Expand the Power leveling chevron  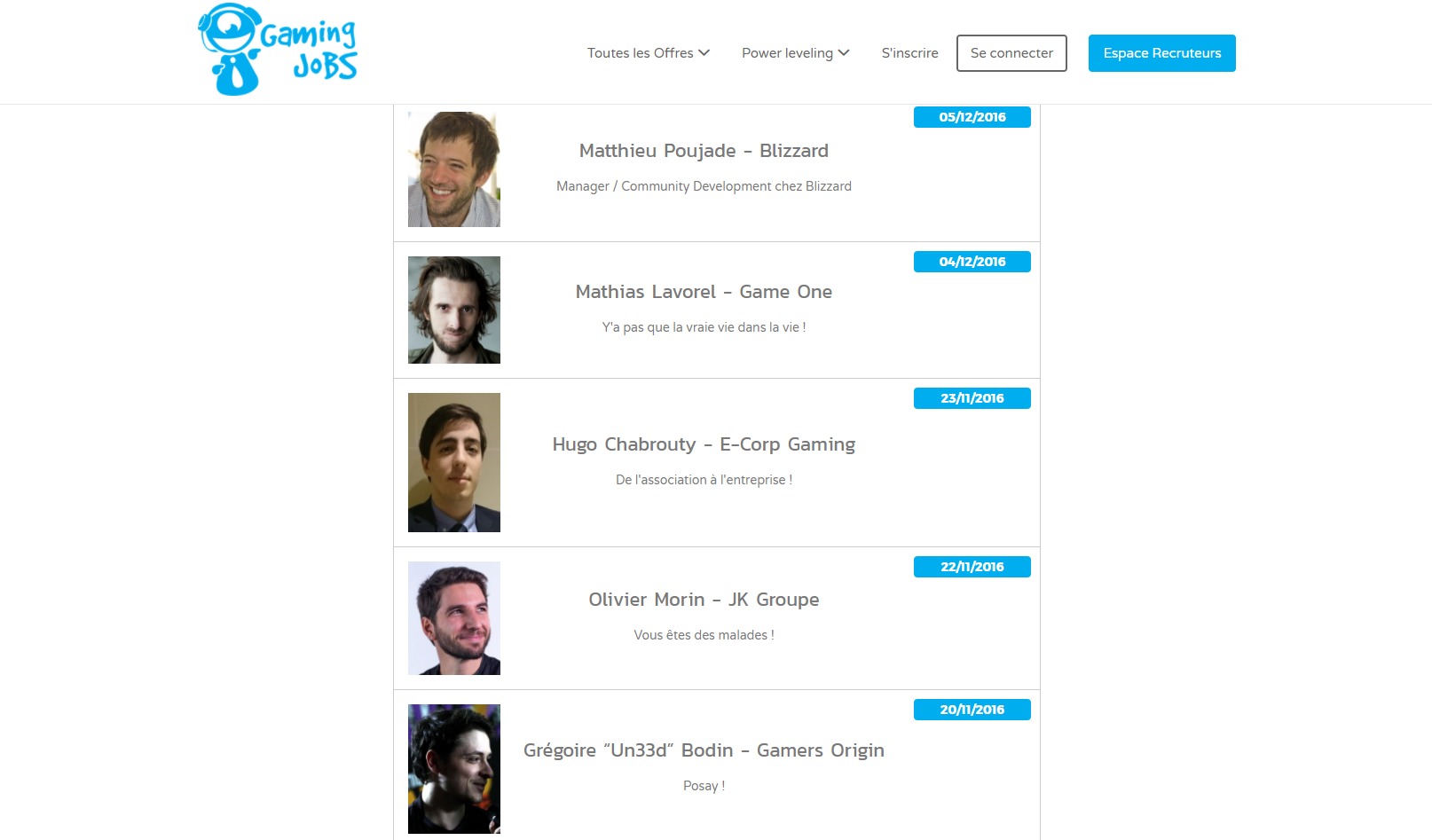tap(844, 53)
